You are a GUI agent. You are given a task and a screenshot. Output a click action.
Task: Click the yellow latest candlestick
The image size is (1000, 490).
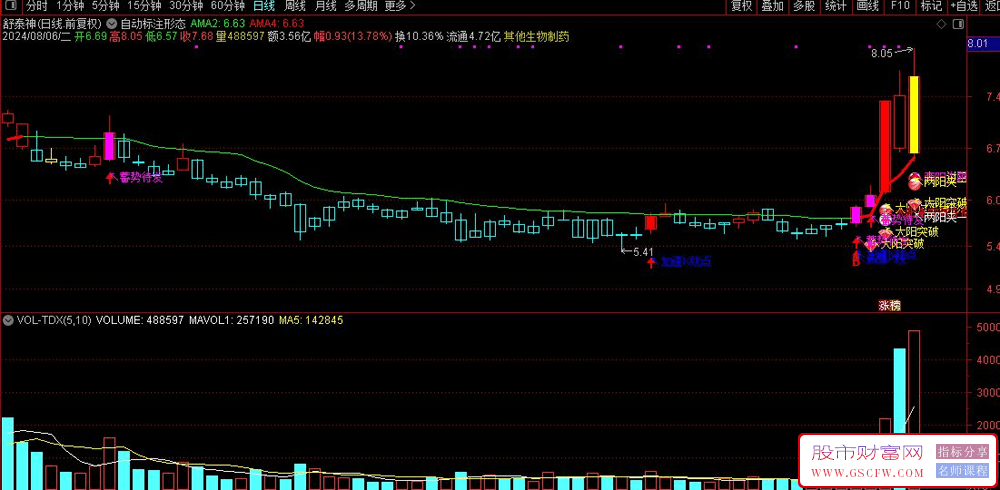tap(914, 114)
